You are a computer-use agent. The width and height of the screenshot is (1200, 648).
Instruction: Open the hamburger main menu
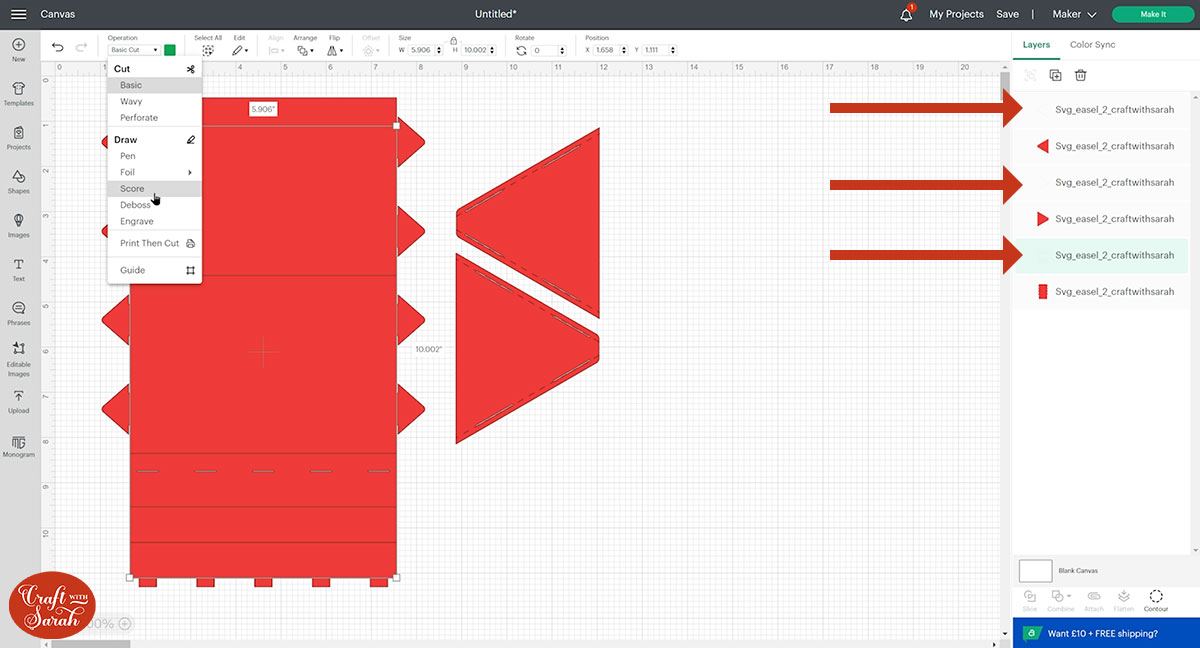coord(18,15)
